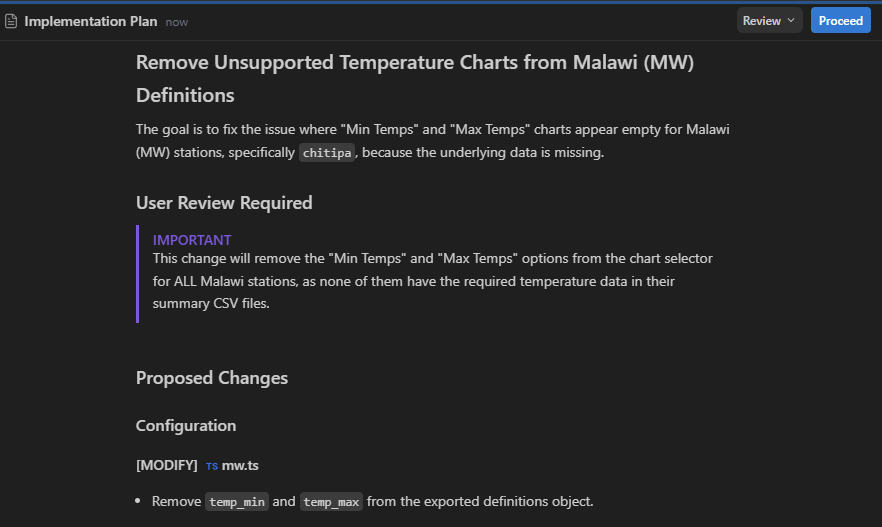
Task: Click the User Review Required heading
Action: click(224, 203)
